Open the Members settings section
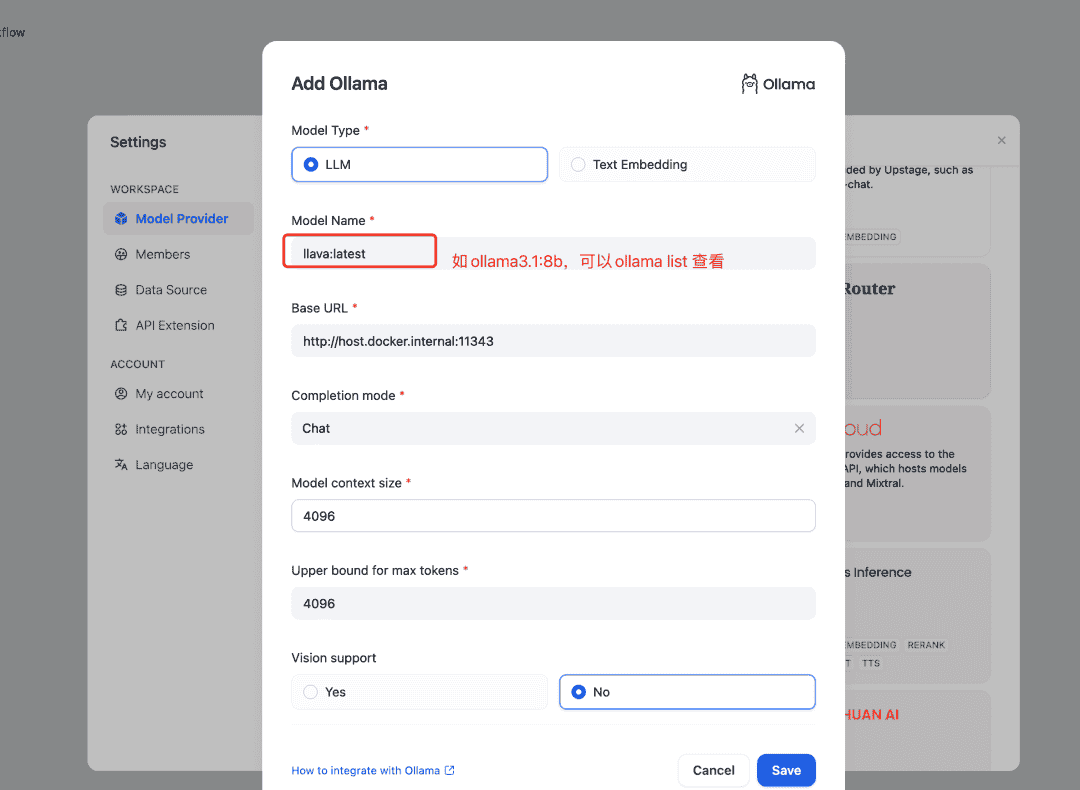1080x790 pixels. click(x=162, y=255)
